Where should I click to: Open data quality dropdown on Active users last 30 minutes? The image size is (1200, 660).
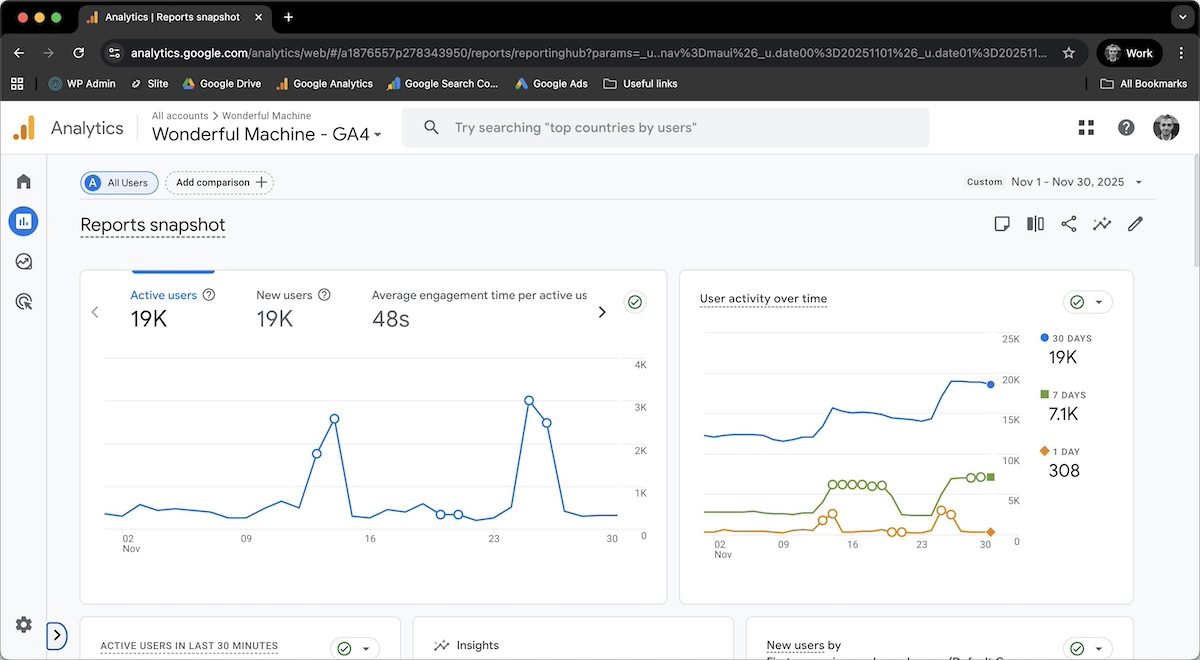355,648
